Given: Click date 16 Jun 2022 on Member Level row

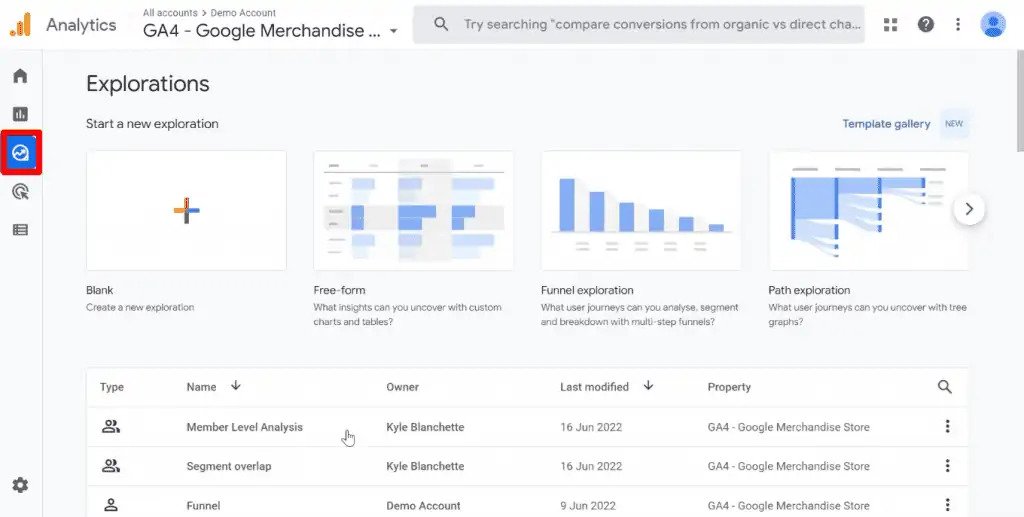Looking at the screenshot, I should click(x=591, y=427).
